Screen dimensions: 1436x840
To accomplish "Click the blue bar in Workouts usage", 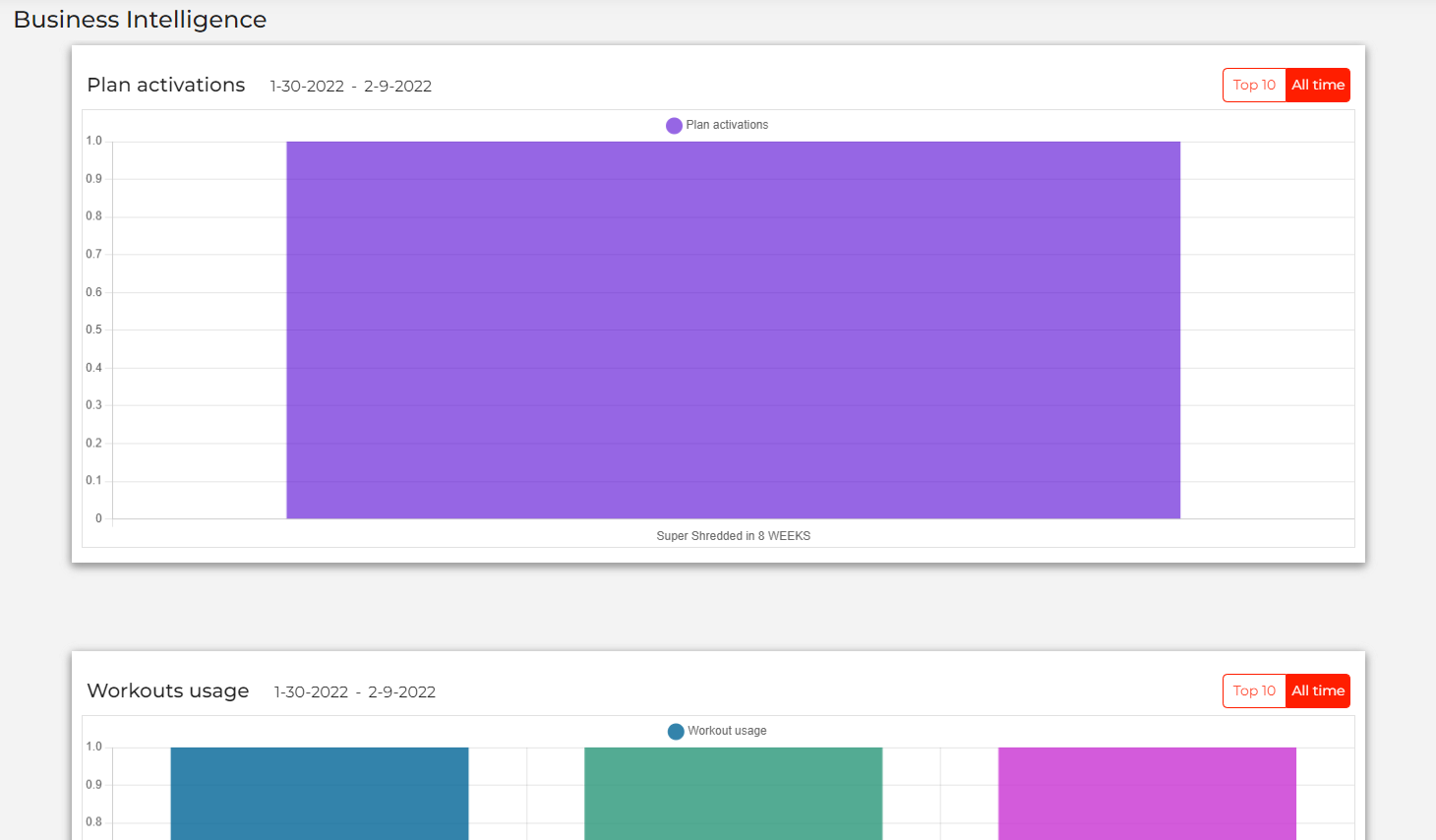I will tap(320, 793).
